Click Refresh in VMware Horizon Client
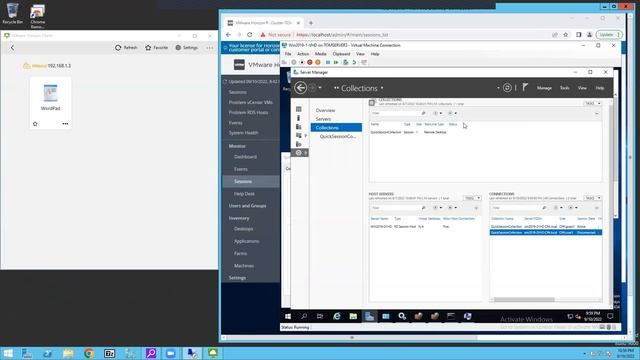This screenshot has height=360, width=640. (x=126, y=48)
